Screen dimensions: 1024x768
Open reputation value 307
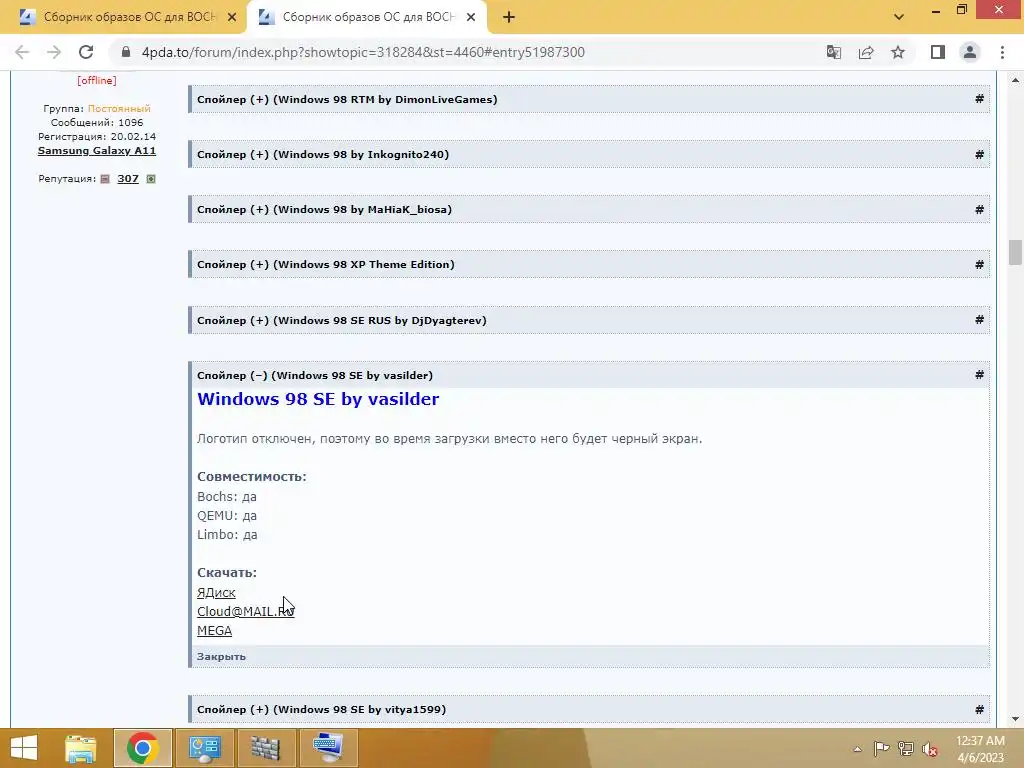pos(128,178)
